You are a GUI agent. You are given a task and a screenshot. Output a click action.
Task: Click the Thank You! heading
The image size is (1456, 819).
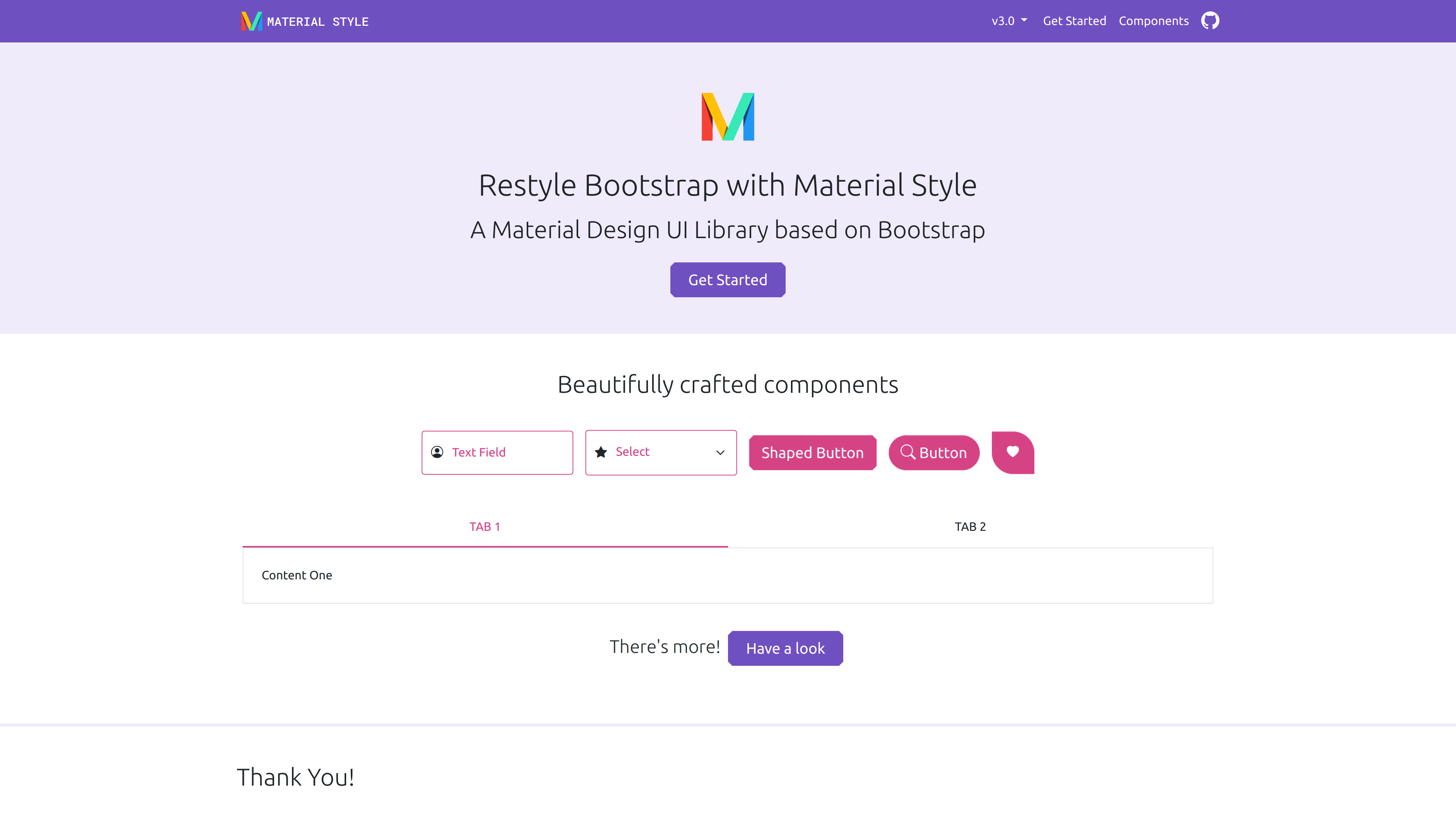tap(296, 777)
